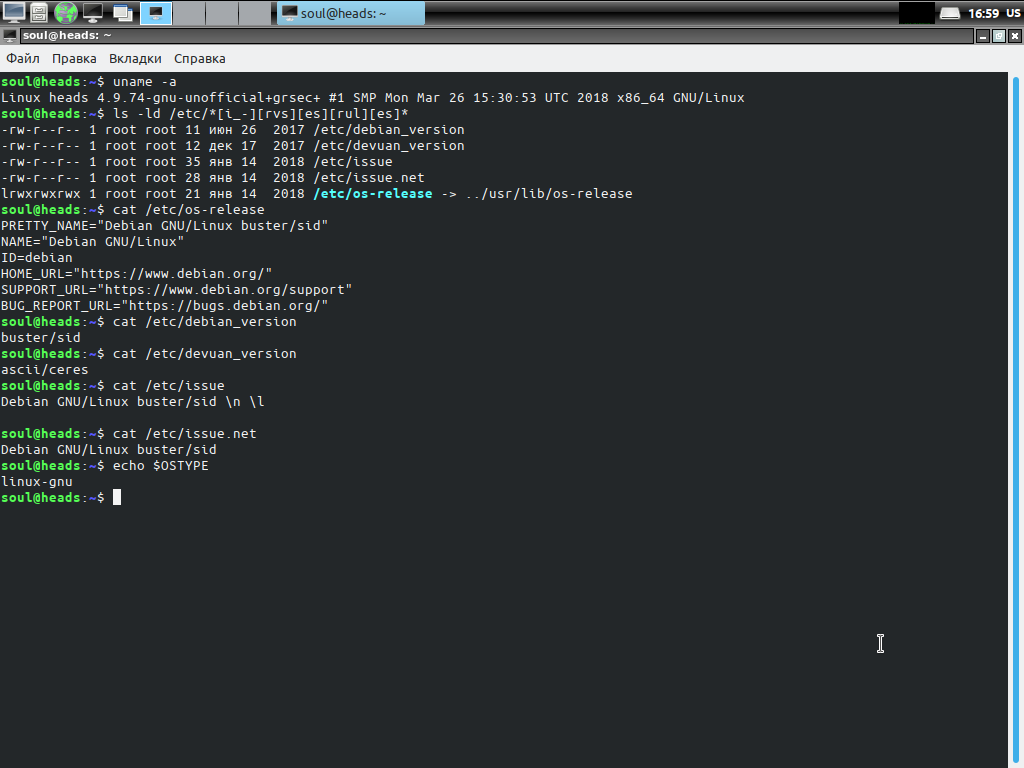Click the terminal cursor at last prompt
Image resolution: width=1024 pixels, height=768 pixels.
click(117, 498)
